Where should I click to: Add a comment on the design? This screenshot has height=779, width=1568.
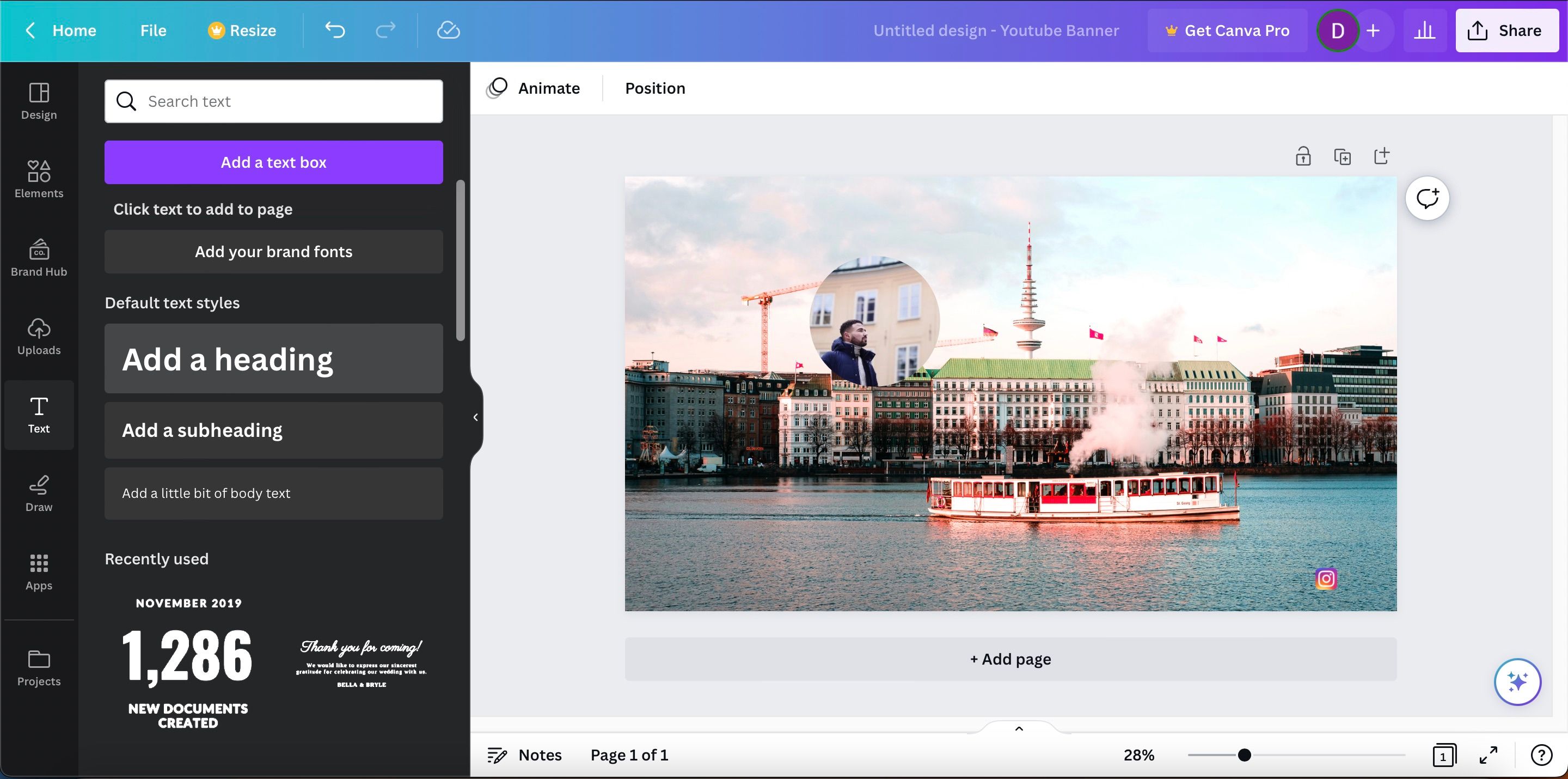tap(1428, 197)
